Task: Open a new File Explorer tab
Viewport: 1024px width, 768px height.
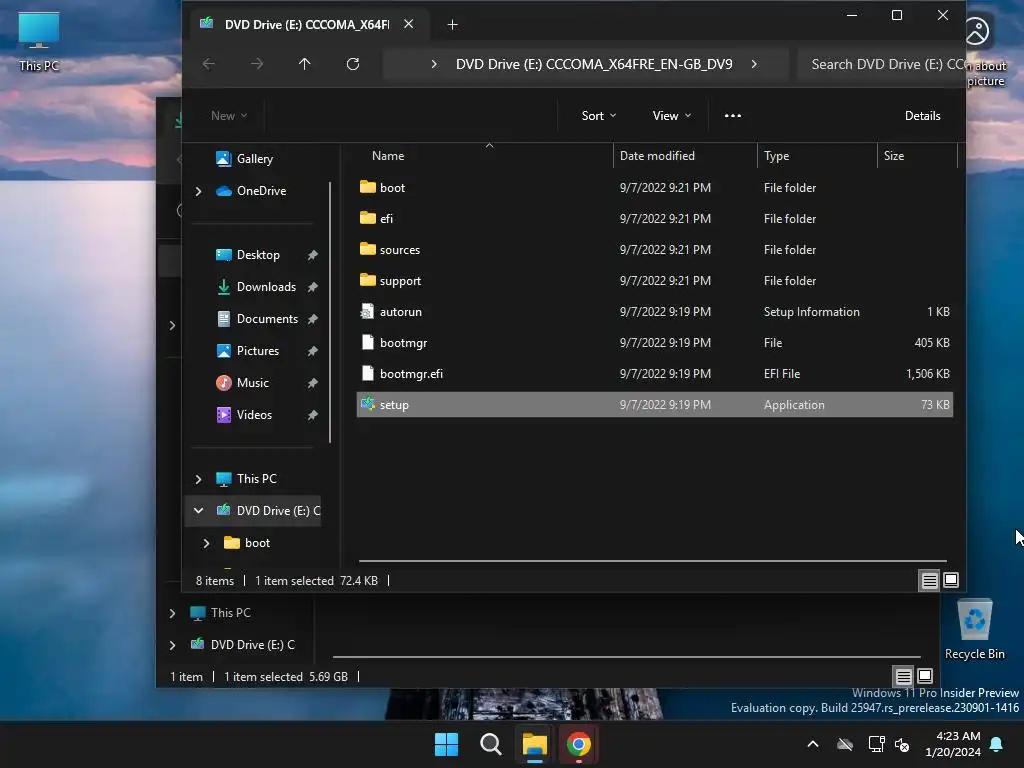Action: [x=452, y=25]
